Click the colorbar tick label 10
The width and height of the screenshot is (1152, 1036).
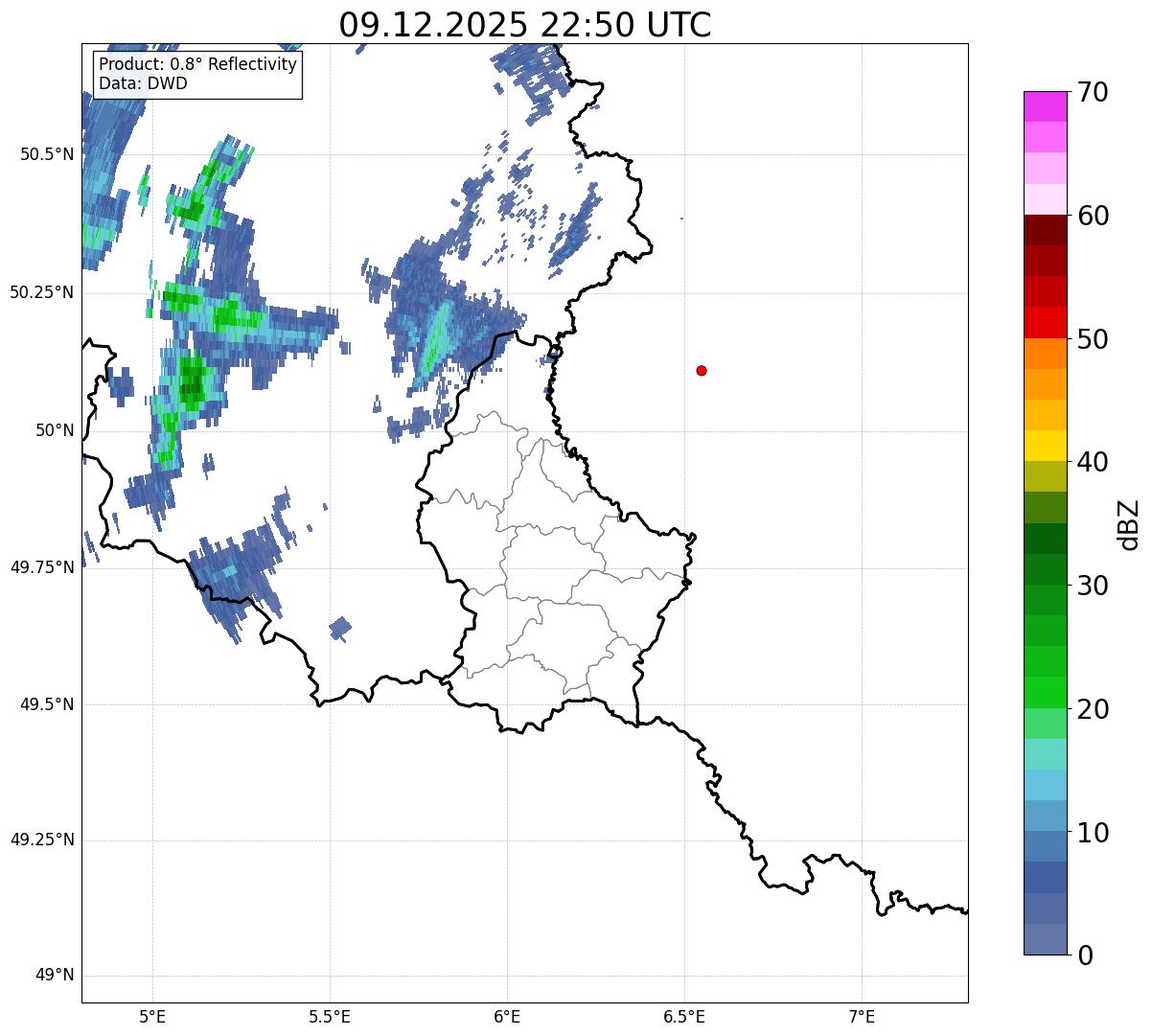pyautogui.click(x=1093, y=832)
